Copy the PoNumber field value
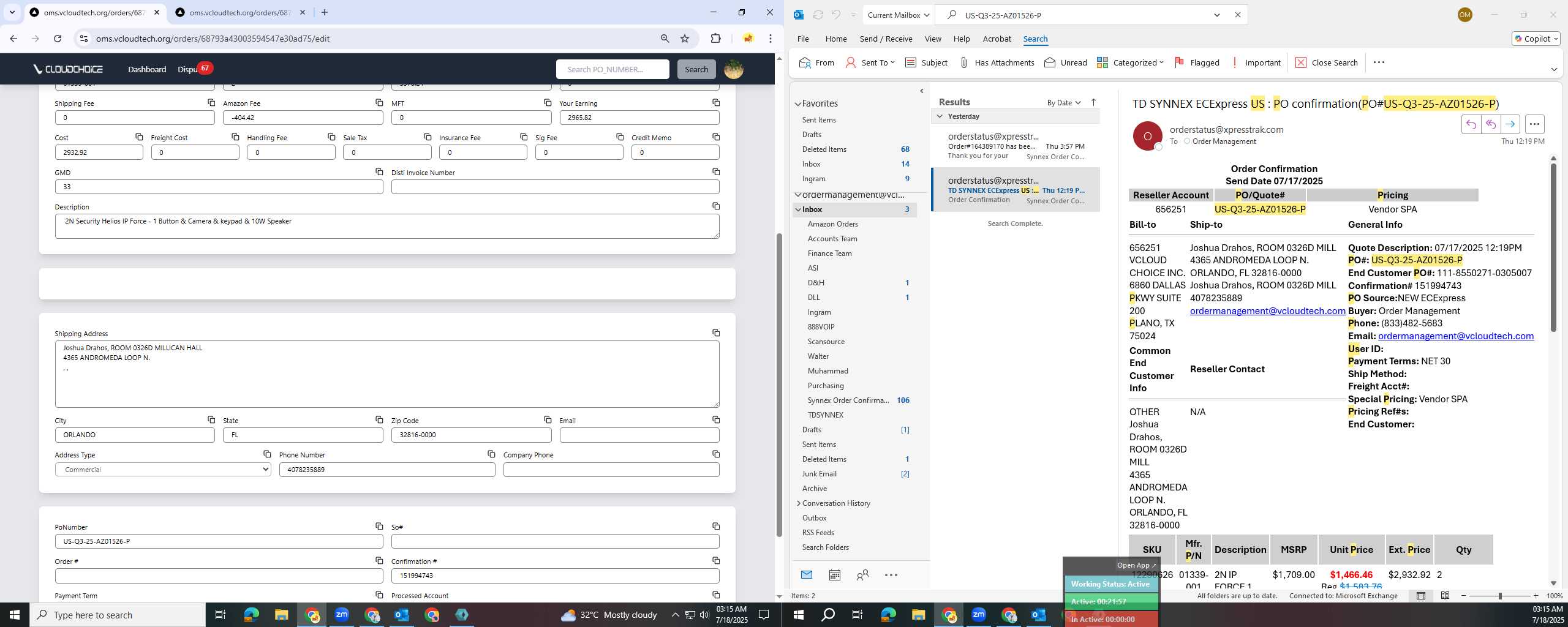The image size is (1568, 627). tap(379, 527)
